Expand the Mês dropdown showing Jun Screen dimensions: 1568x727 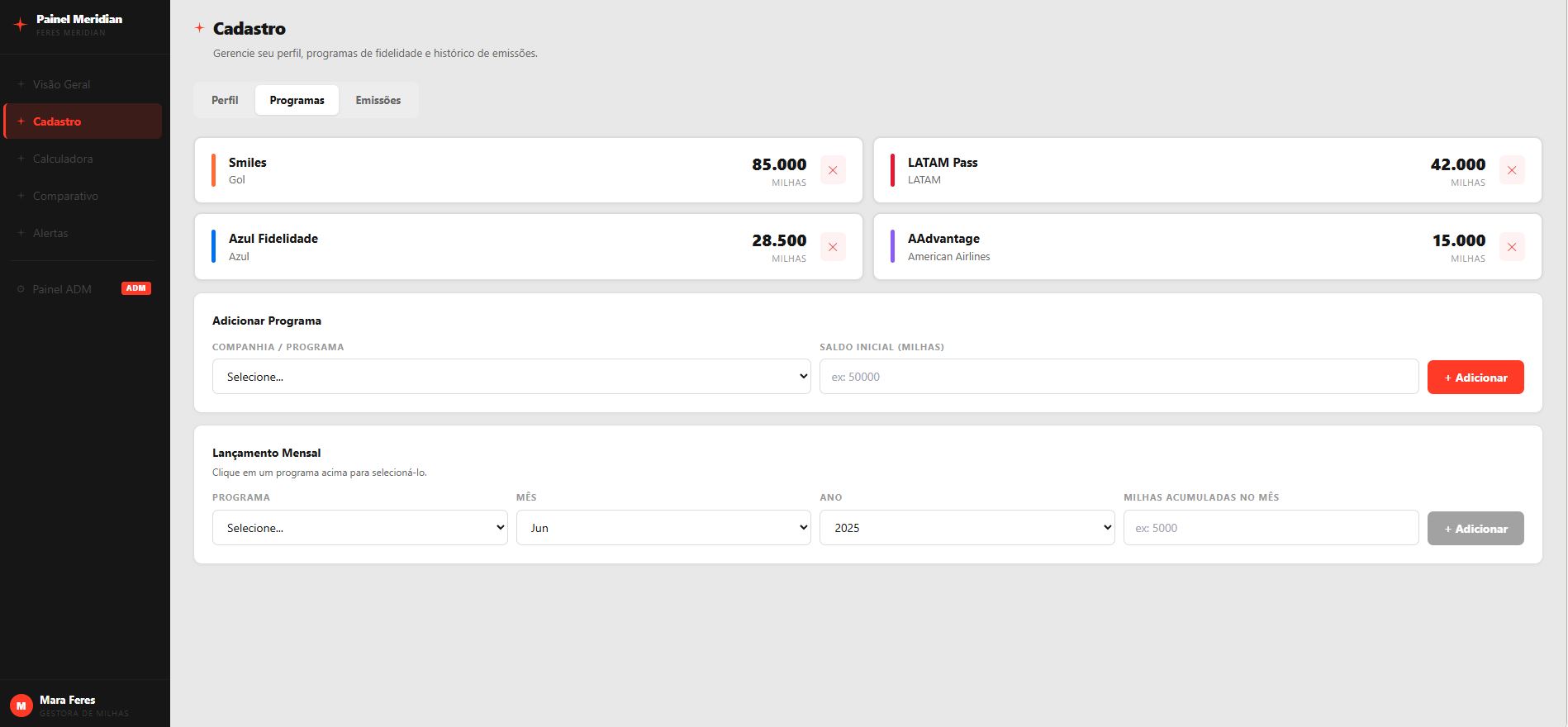[x=663, y=528]
